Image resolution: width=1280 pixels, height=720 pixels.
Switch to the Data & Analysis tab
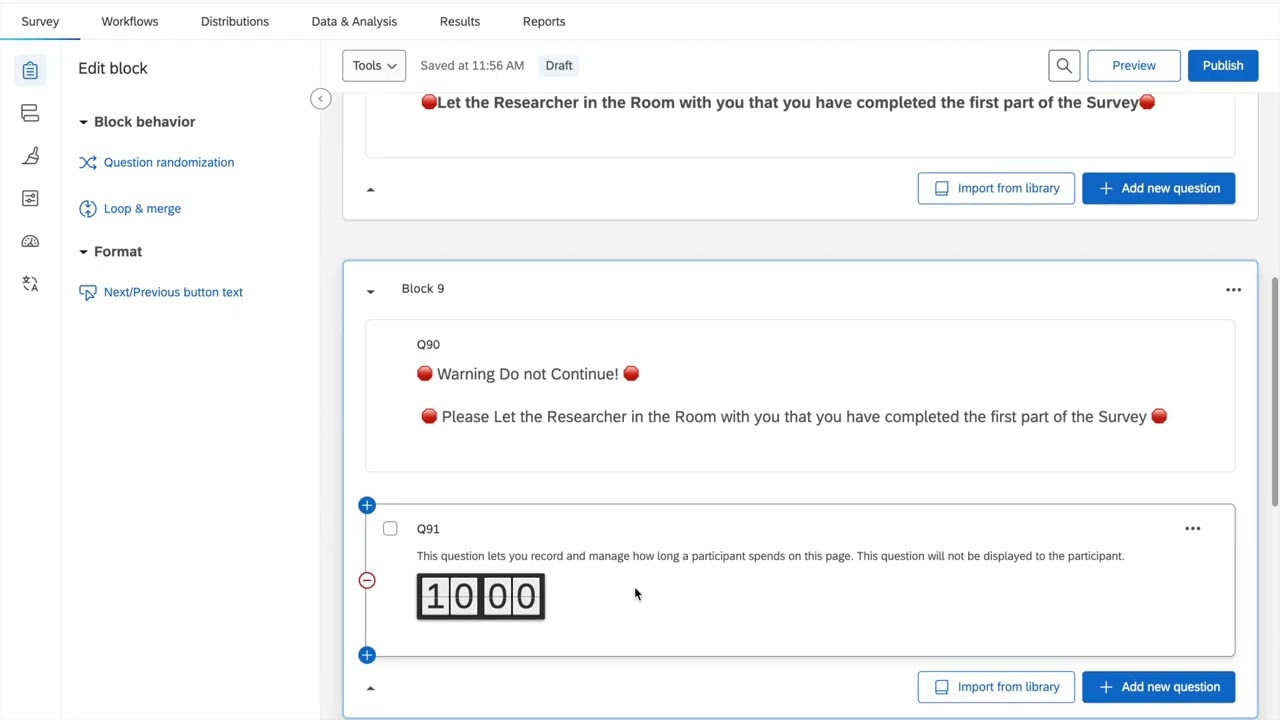click(354, 21)
